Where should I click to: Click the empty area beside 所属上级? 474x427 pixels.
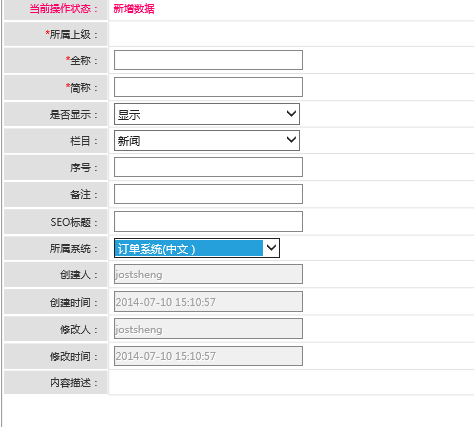(x=291, y=34)
